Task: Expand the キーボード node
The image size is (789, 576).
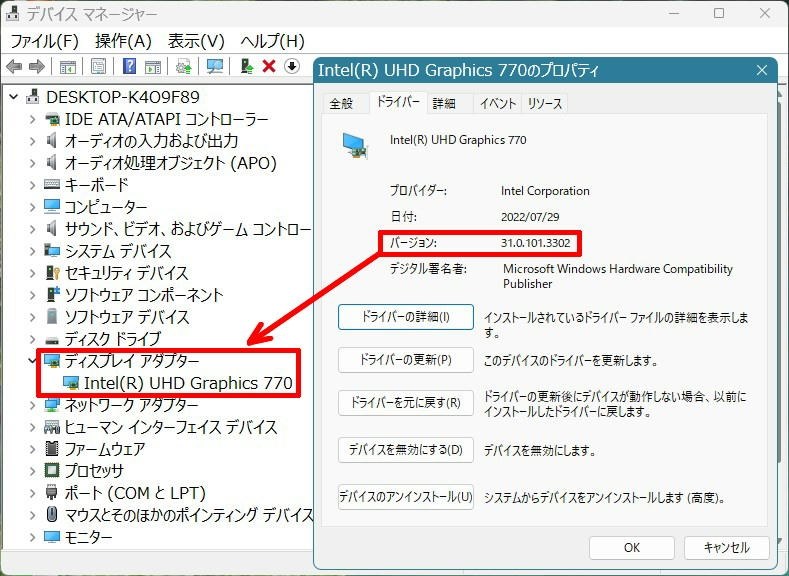Action: click(x=33, y=185)
